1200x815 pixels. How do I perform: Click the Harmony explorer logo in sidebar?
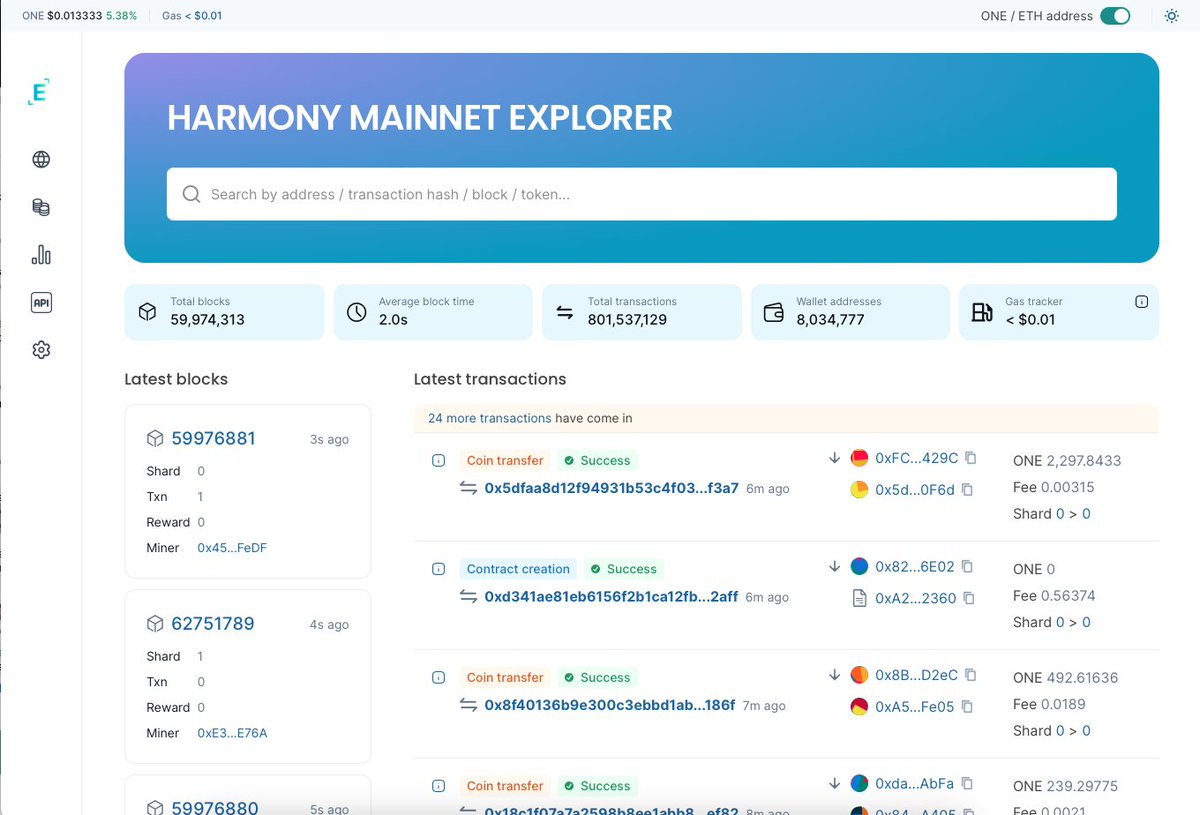[x=40, y=91]
